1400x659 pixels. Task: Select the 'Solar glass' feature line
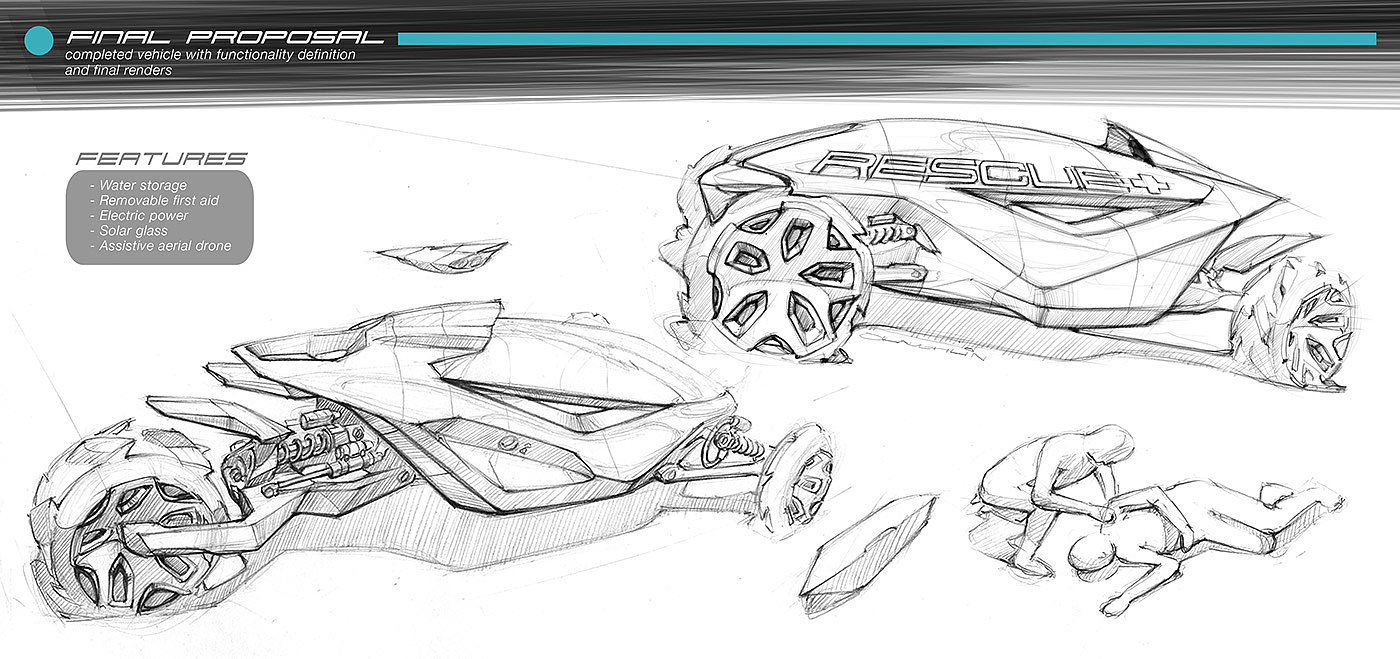tap(127, 231)
